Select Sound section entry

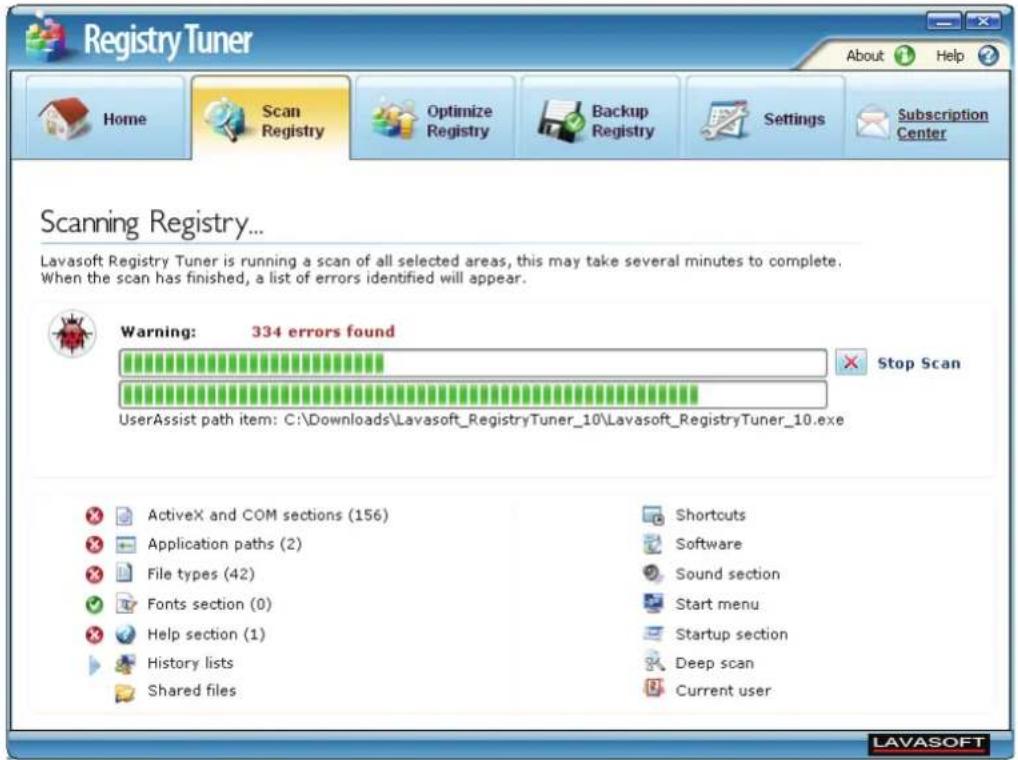727,574
